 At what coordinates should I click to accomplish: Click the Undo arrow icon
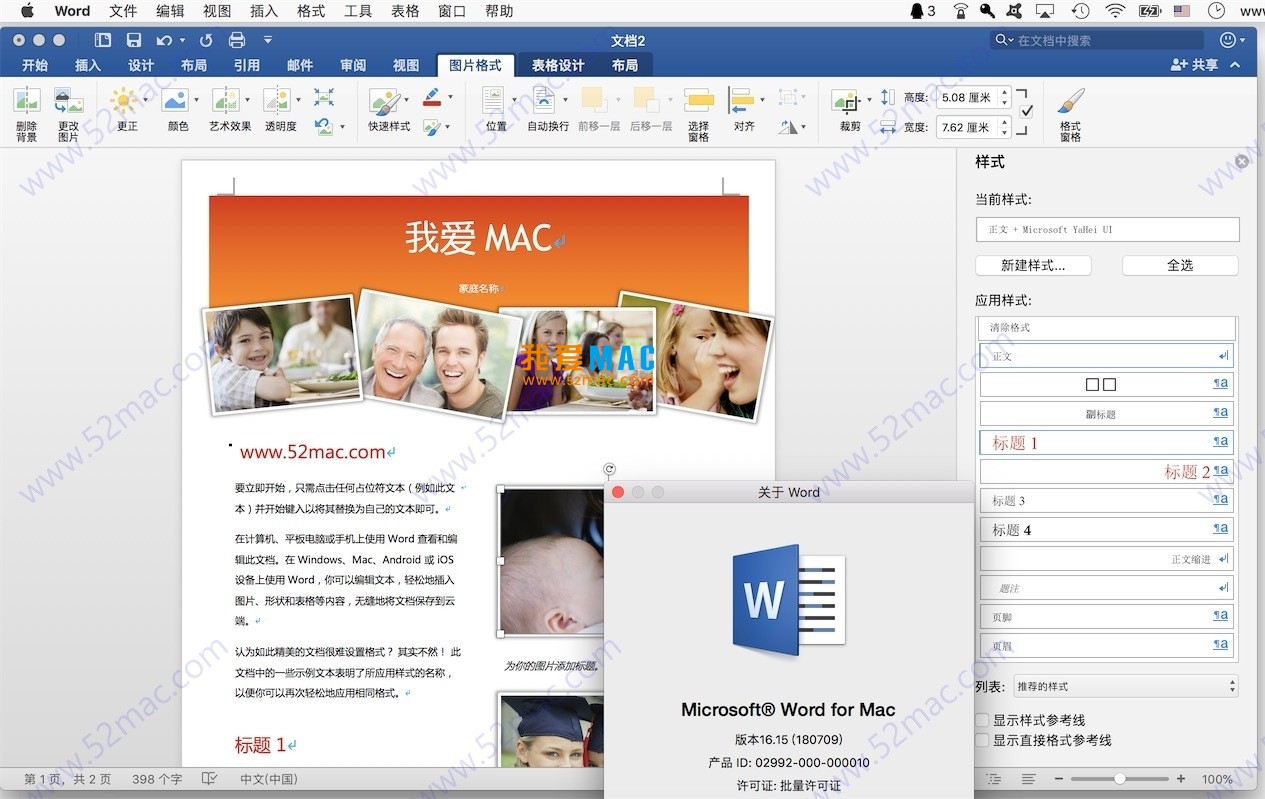tap(164, 40)
